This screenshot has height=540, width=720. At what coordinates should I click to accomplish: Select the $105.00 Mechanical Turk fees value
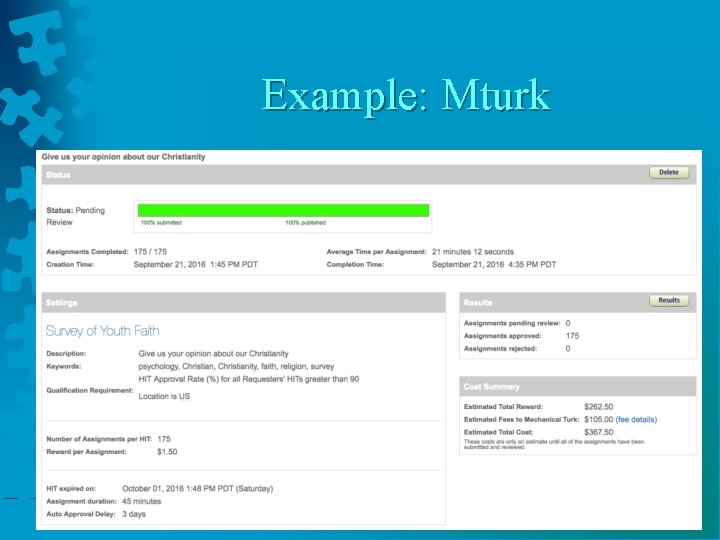[x=599, y=420]
